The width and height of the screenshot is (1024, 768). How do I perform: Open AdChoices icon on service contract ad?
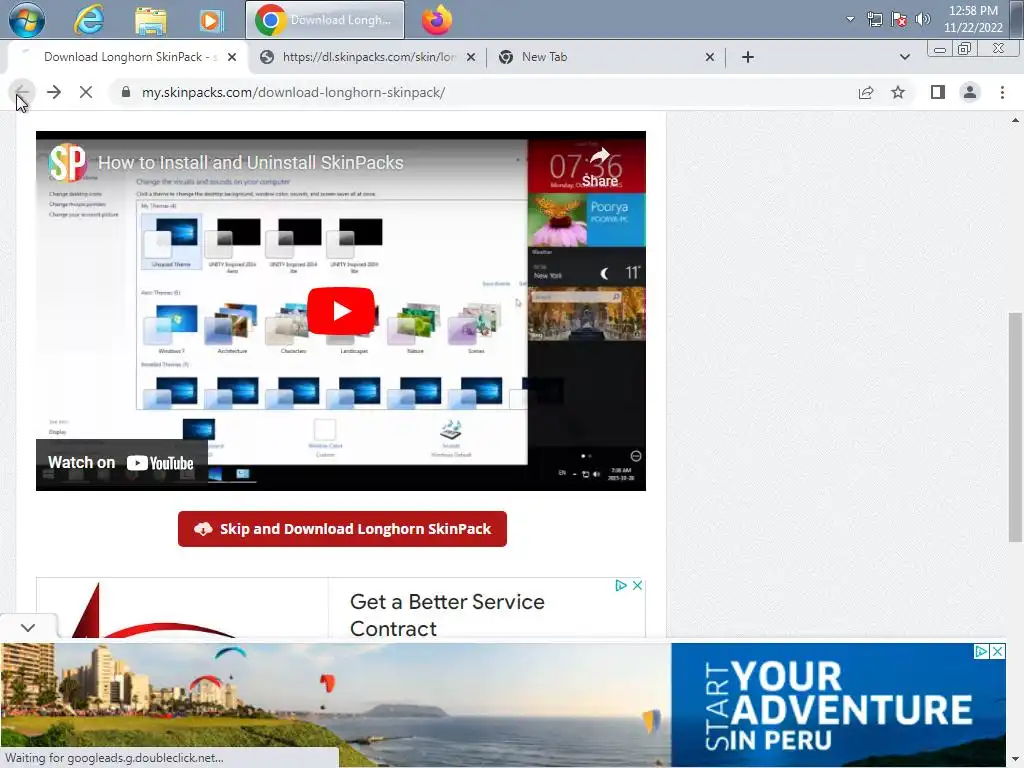pyautogui.click(x=621, y=586)
